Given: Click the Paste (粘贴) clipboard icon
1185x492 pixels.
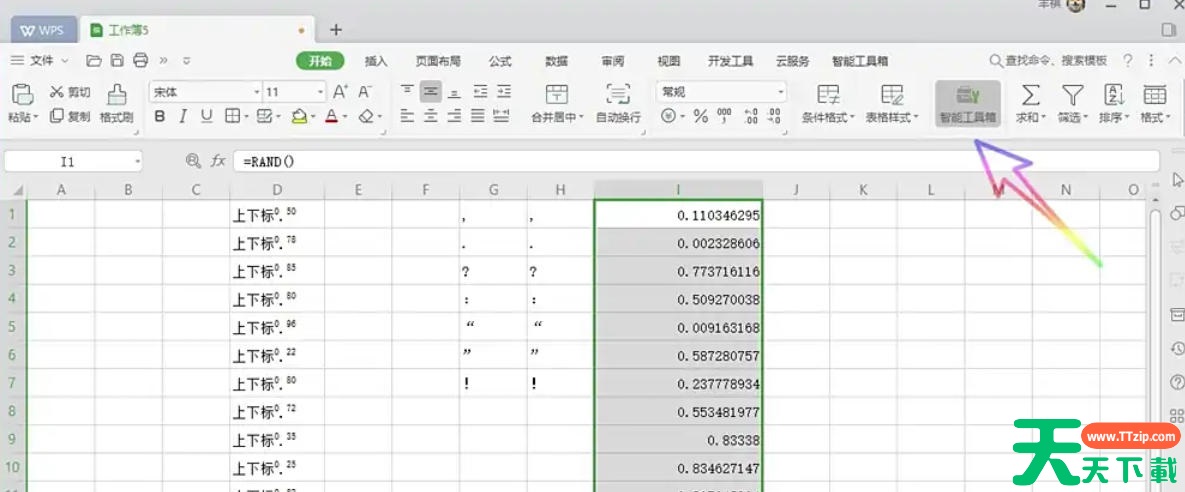Looking at the screenshot, I should click(x=23, y=94).
